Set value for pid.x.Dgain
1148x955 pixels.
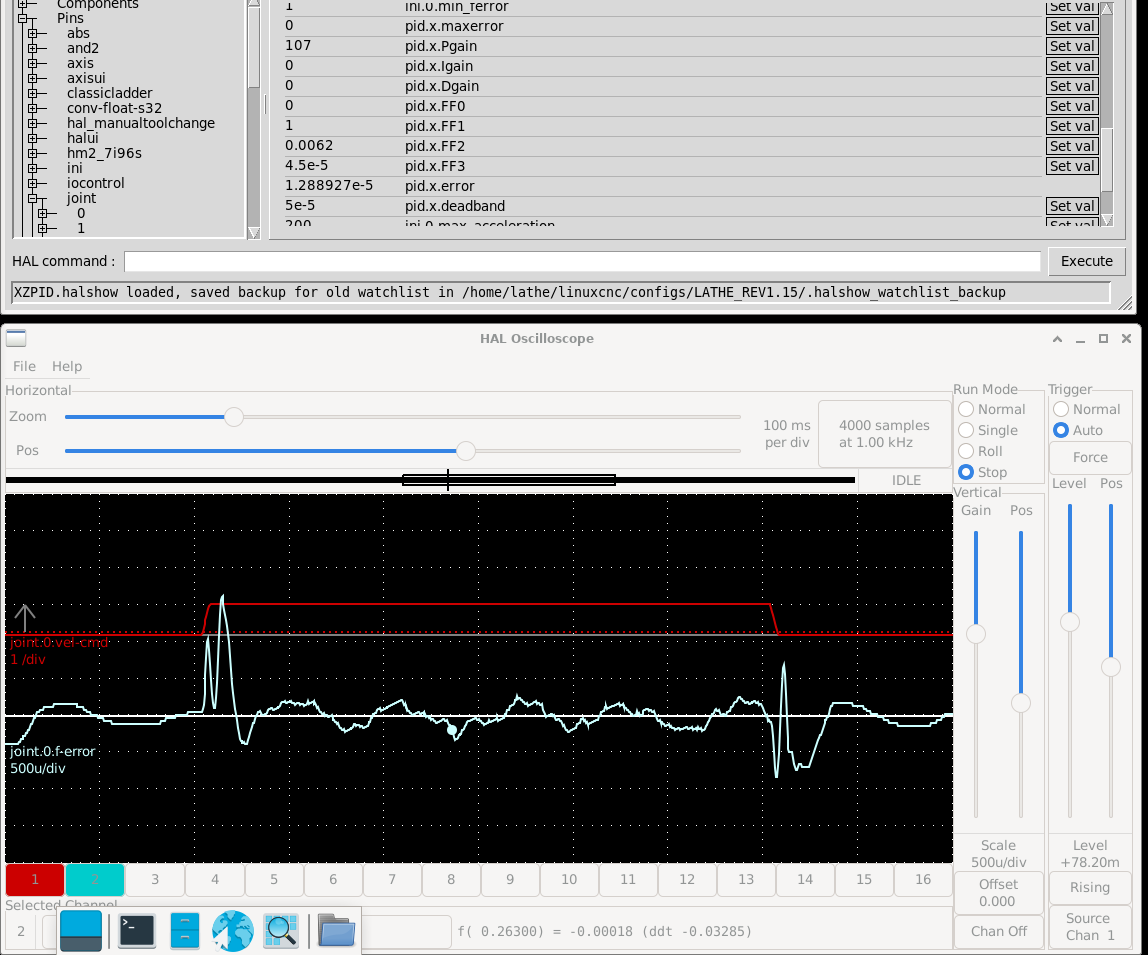coord(1072,86)
